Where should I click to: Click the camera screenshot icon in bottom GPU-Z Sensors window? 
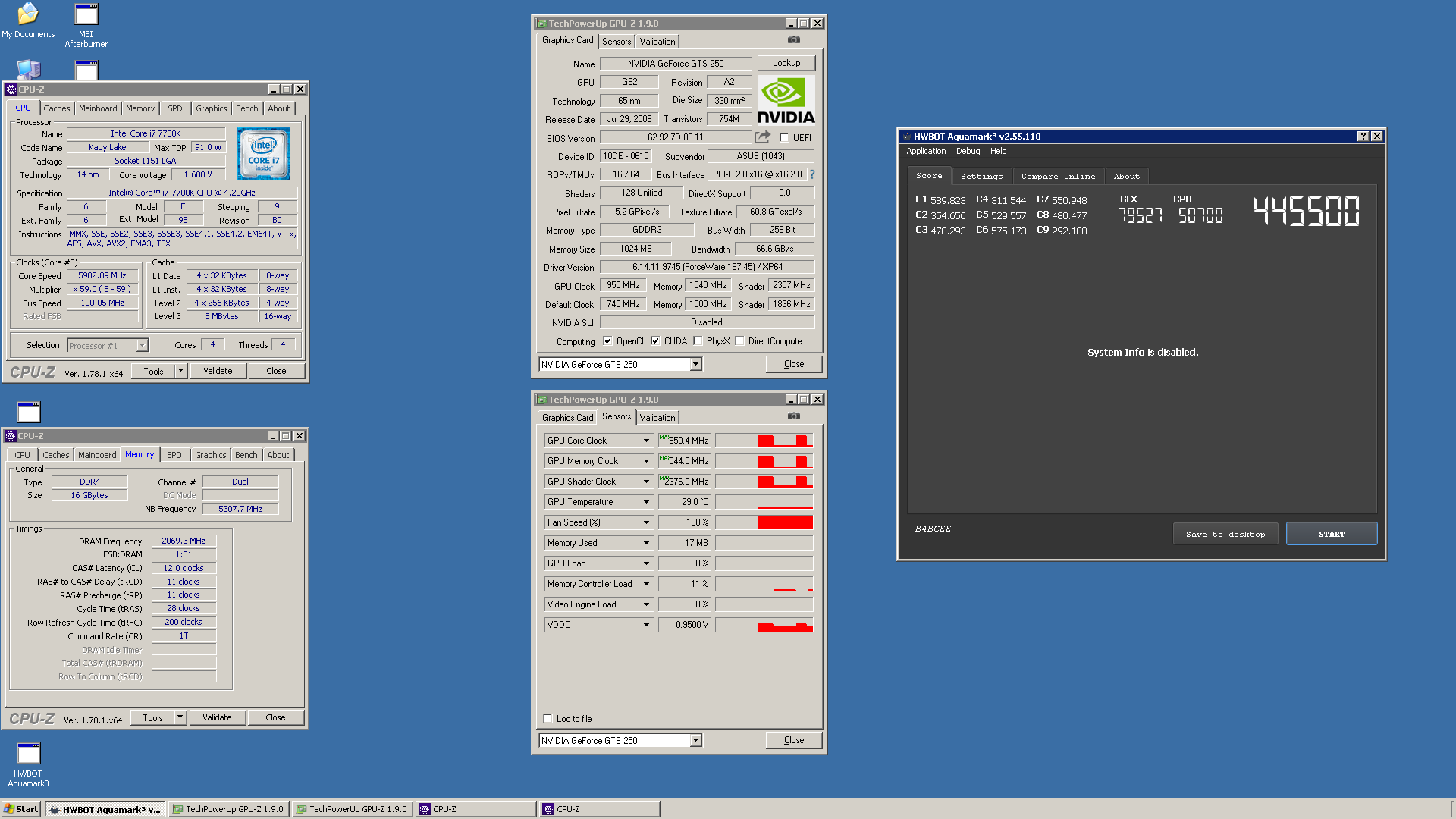pyautogui.click(x=794, y=416)
